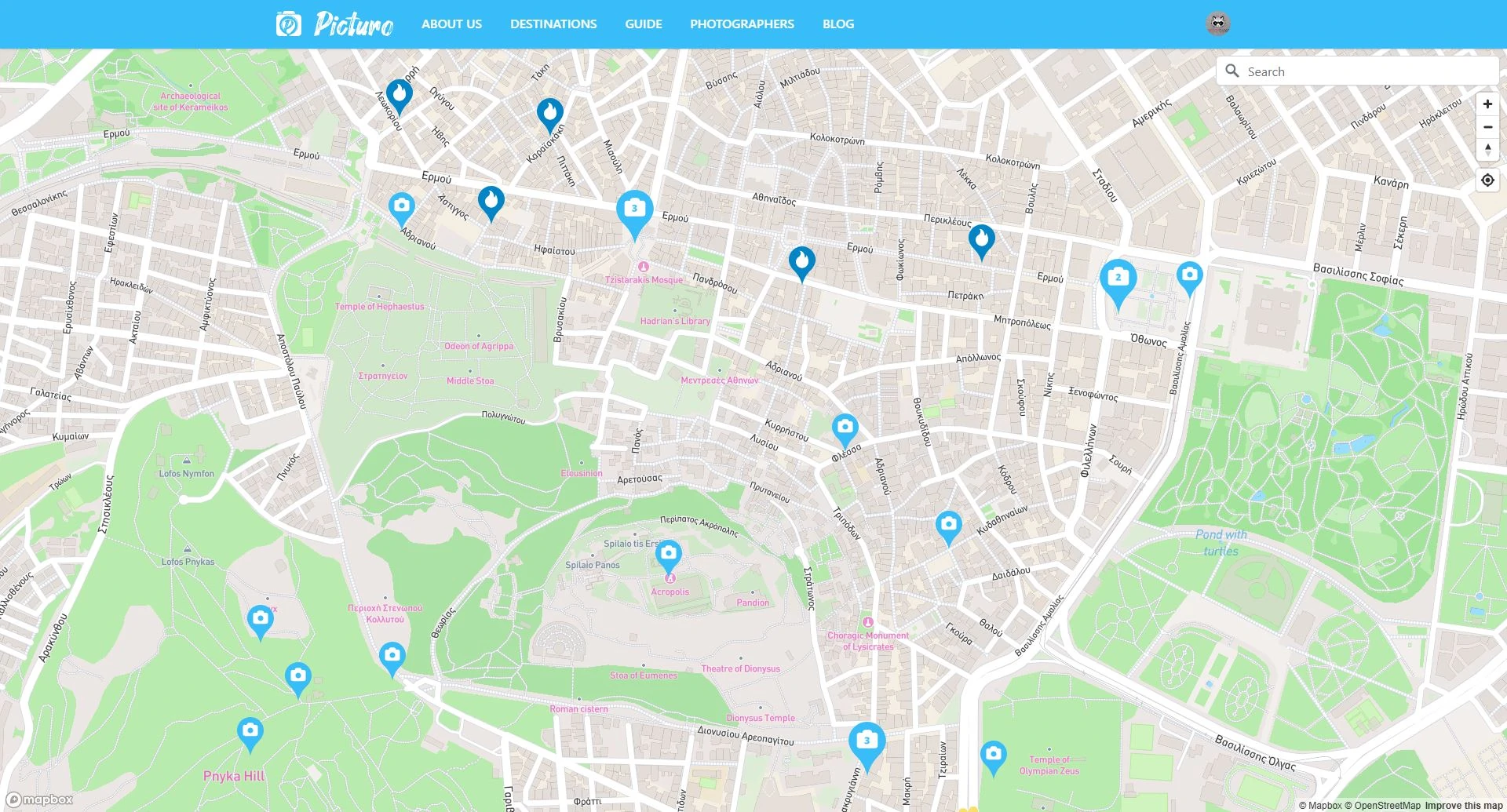1507x812 pixels.
Task: Click the Choragic Monument of Lysicrates label
Action: [868, 641]
